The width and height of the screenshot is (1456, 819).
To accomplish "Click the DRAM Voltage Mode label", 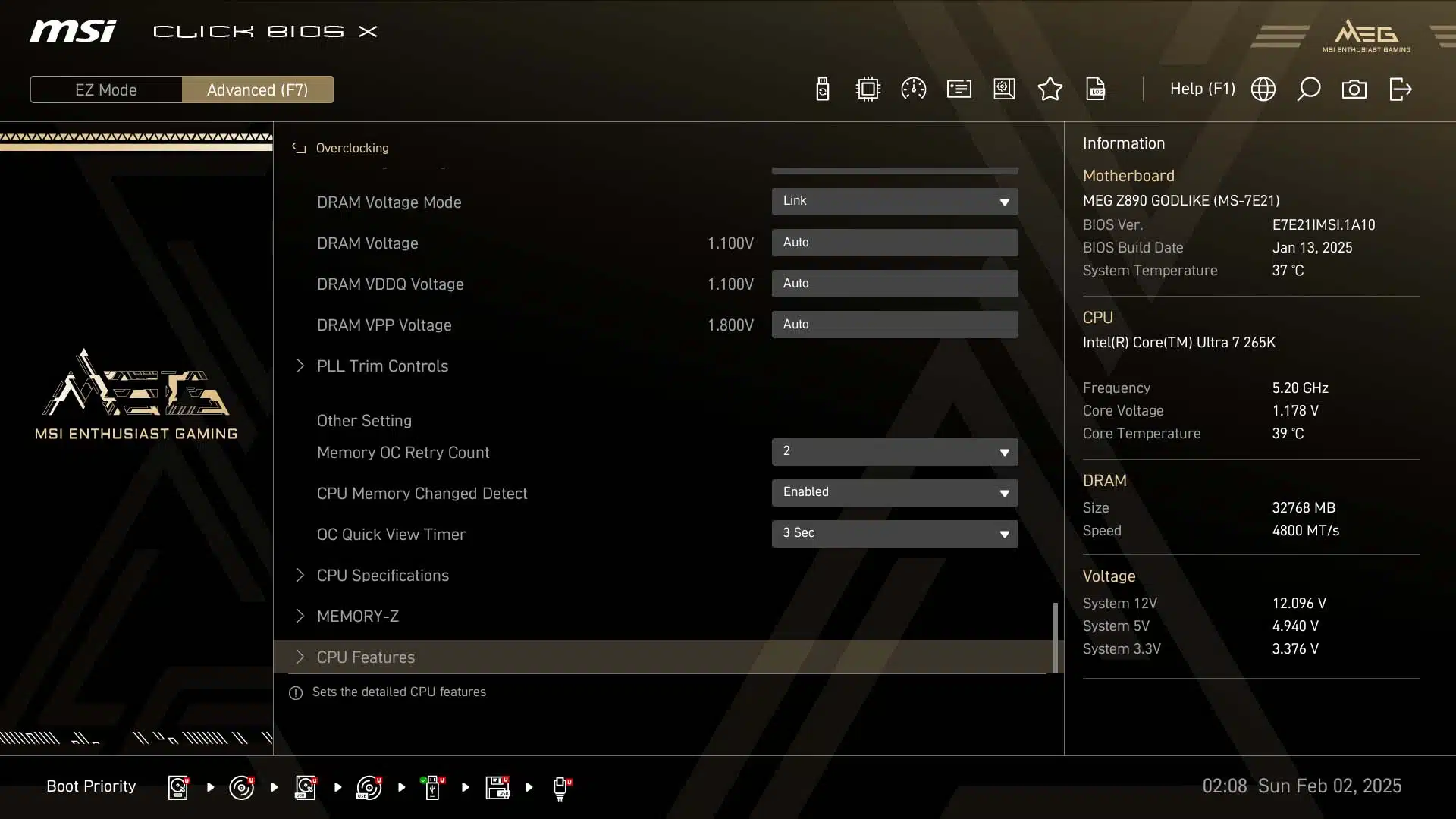I will click(x=389, y=202).
